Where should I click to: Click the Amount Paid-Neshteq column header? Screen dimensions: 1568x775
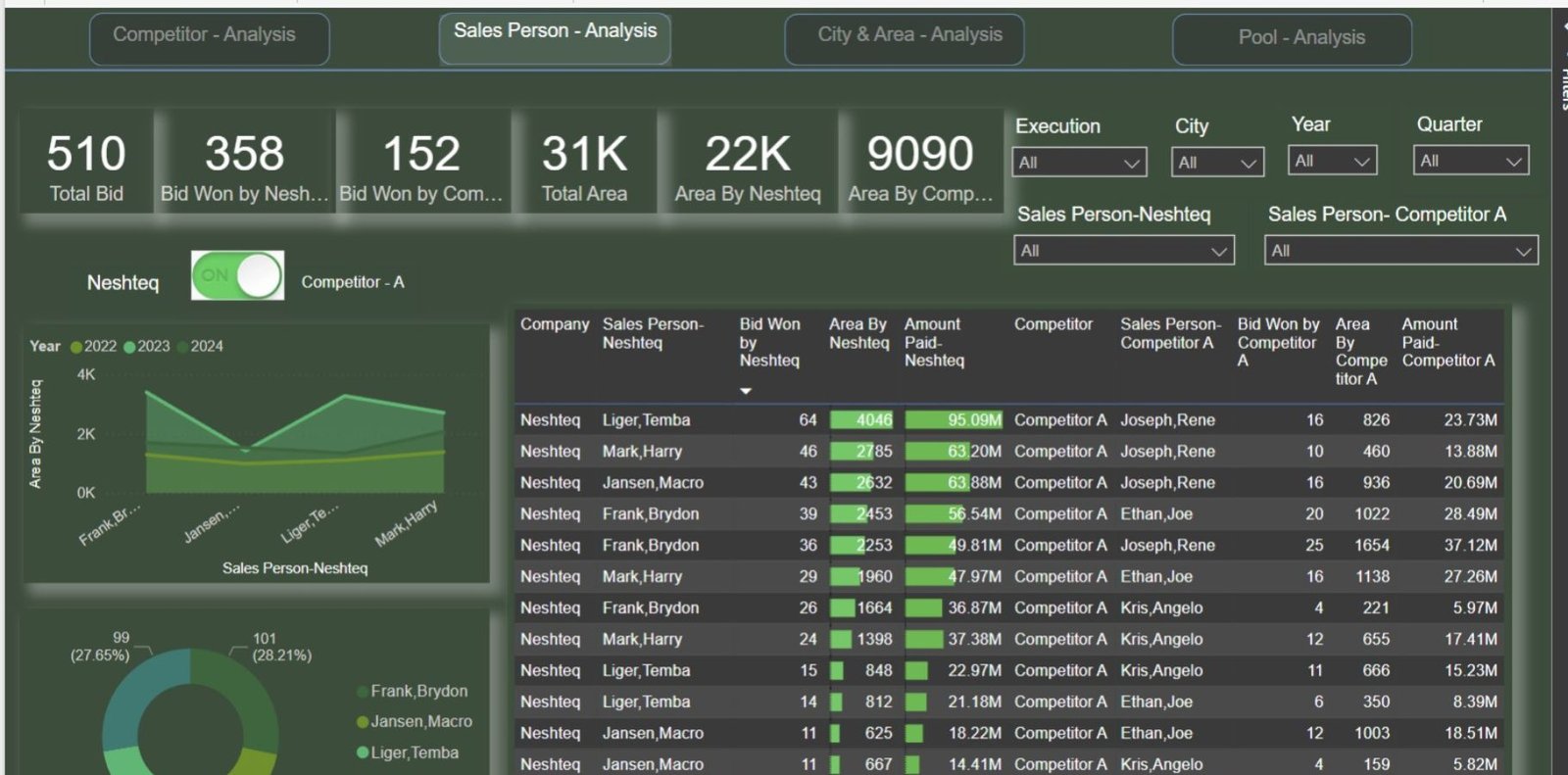pyautogui.click(x=934, y=342)
